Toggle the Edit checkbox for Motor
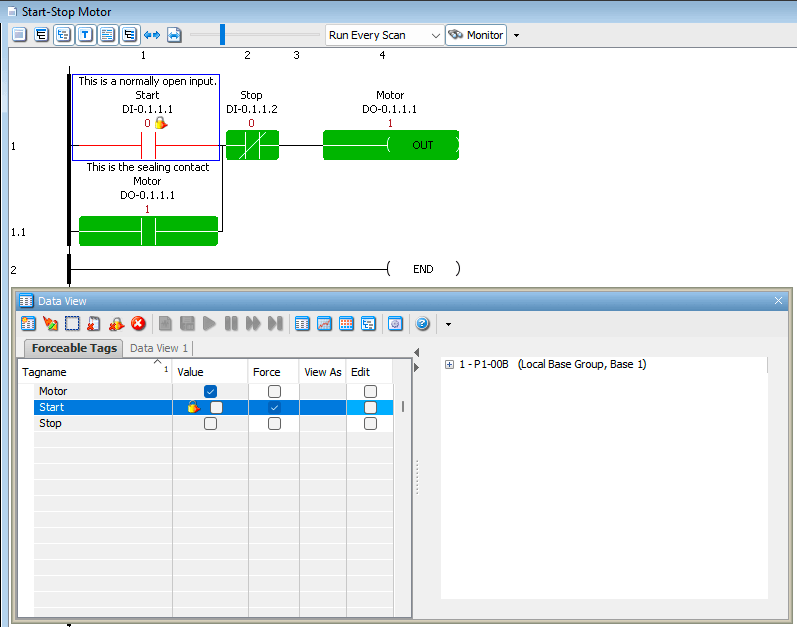This screenshot has width=797, height=627. 370,392
